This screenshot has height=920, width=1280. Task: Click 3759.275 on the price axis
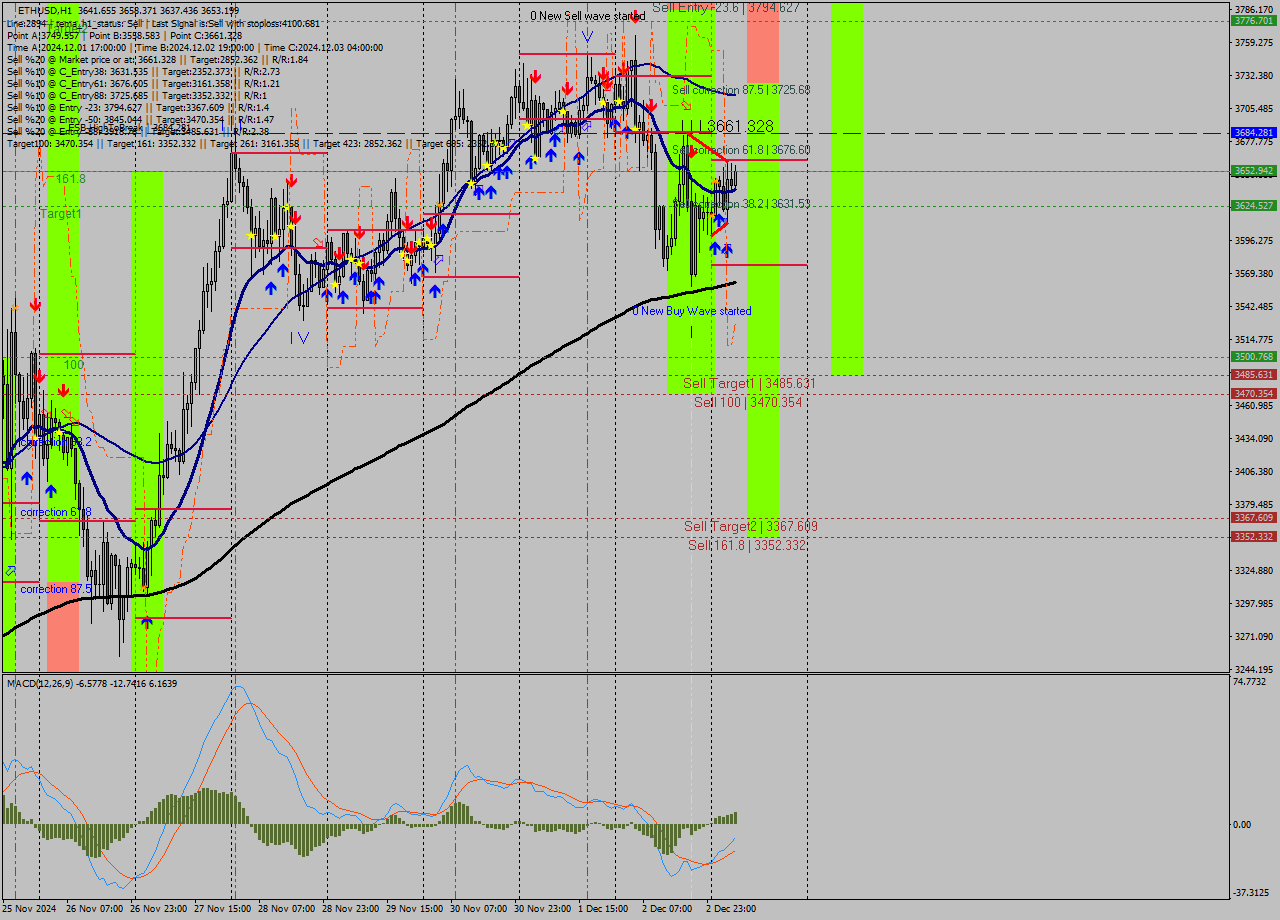(x=1255, y=42)
